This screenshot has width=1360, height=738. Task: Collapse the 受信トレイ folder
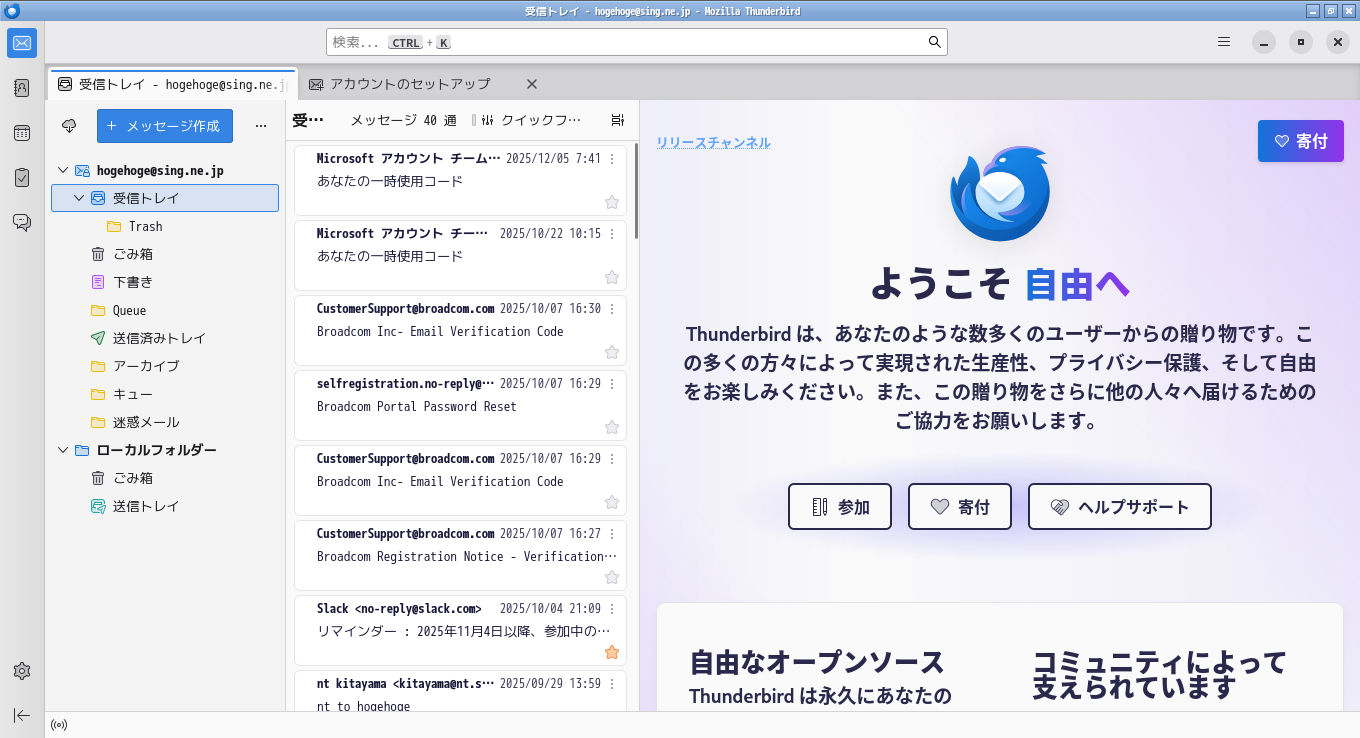pos(79,198)
